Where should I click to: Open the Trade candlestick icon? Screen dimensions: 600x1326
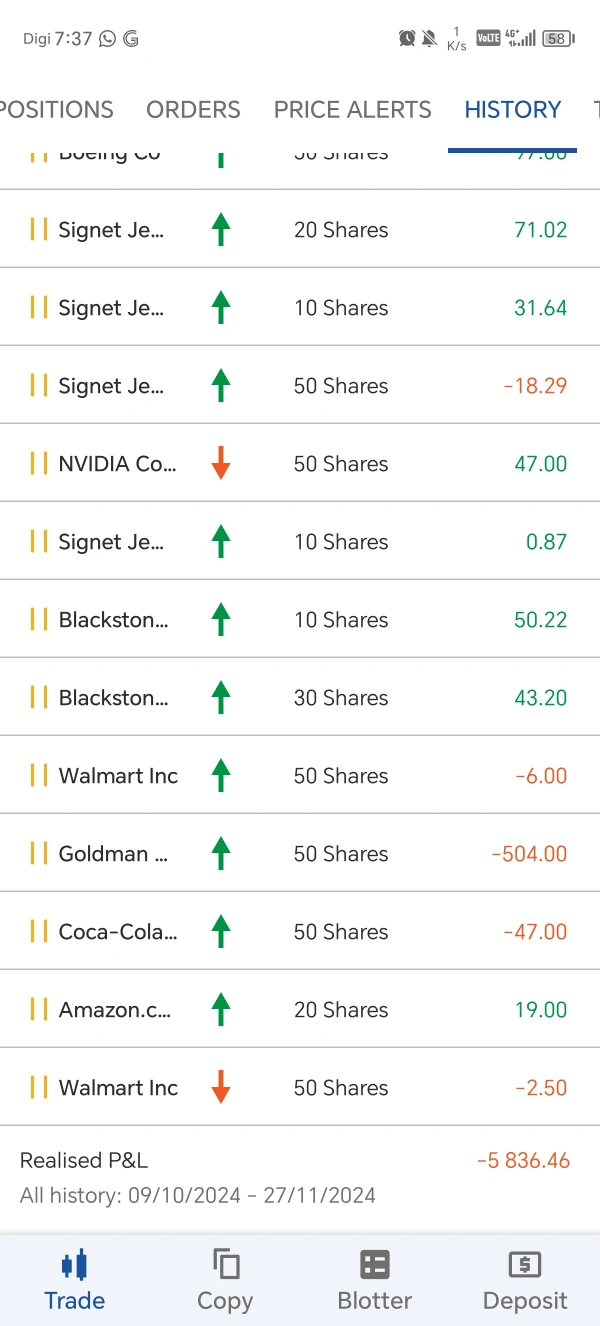click(x=74, y=1265)
